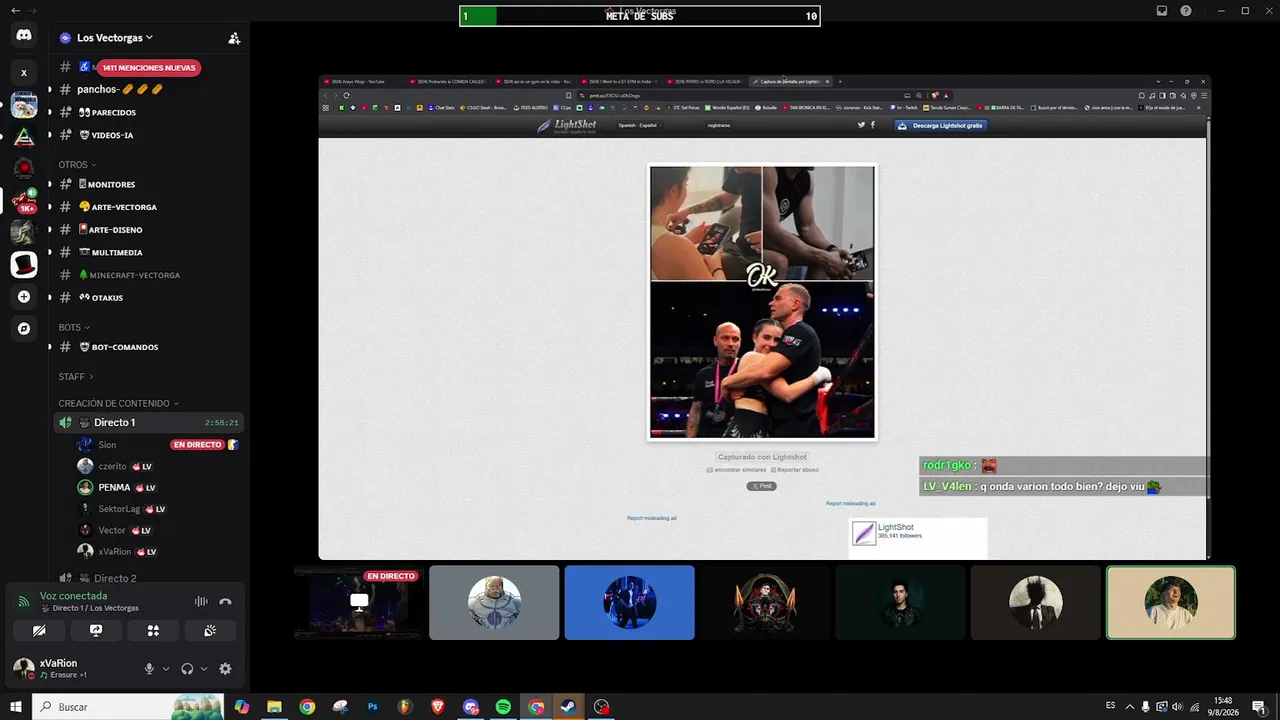Click Descarga Lightshot gratis in shared stream
This screenshot has height=720, width=1280.
coord(941,126)
